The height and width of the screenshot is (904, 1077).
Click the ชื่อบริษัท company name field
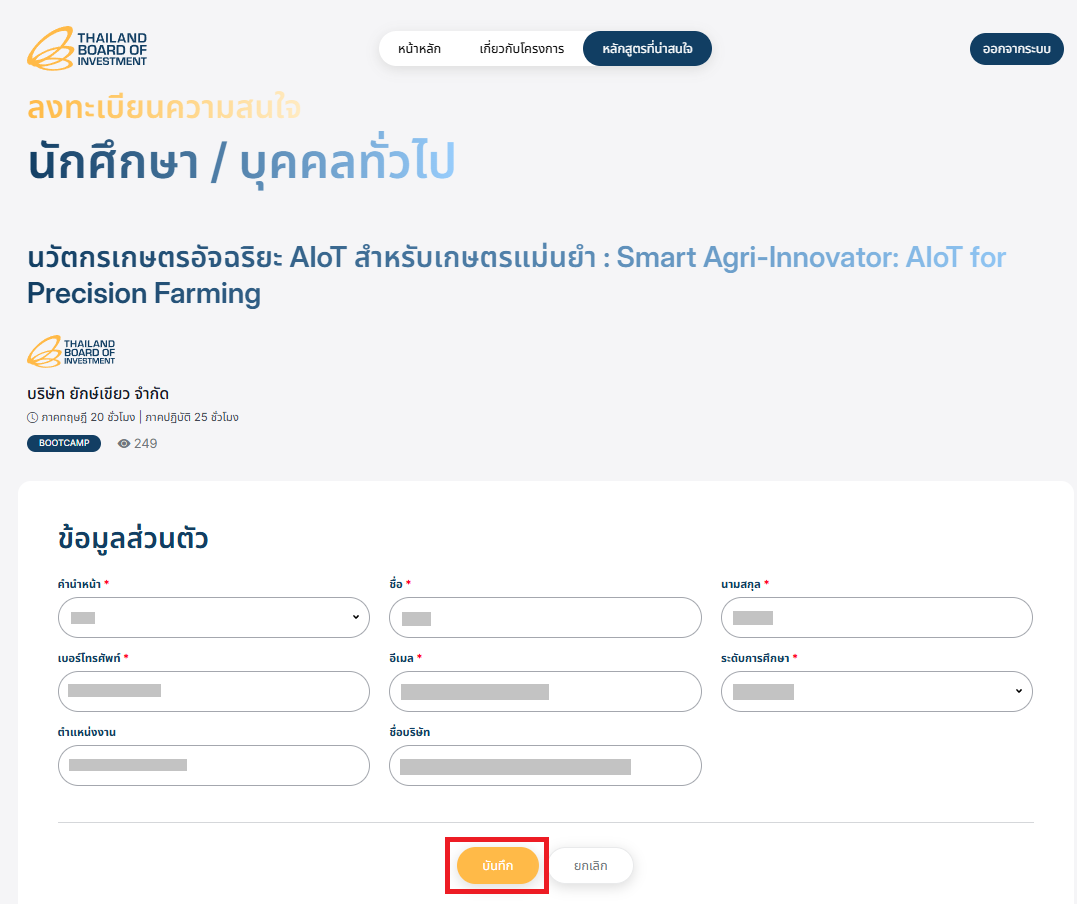coord(545,766)
